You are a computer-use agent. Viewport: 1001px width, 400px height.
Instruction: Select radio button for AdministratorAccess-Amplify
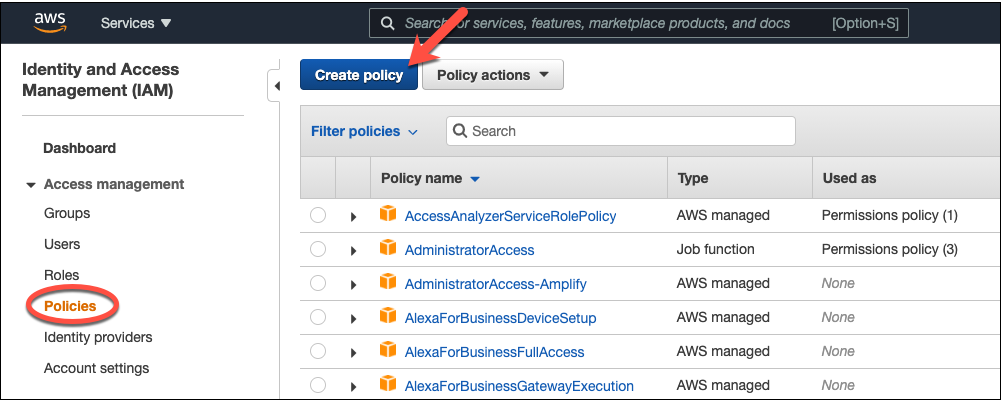pos(318,283)
